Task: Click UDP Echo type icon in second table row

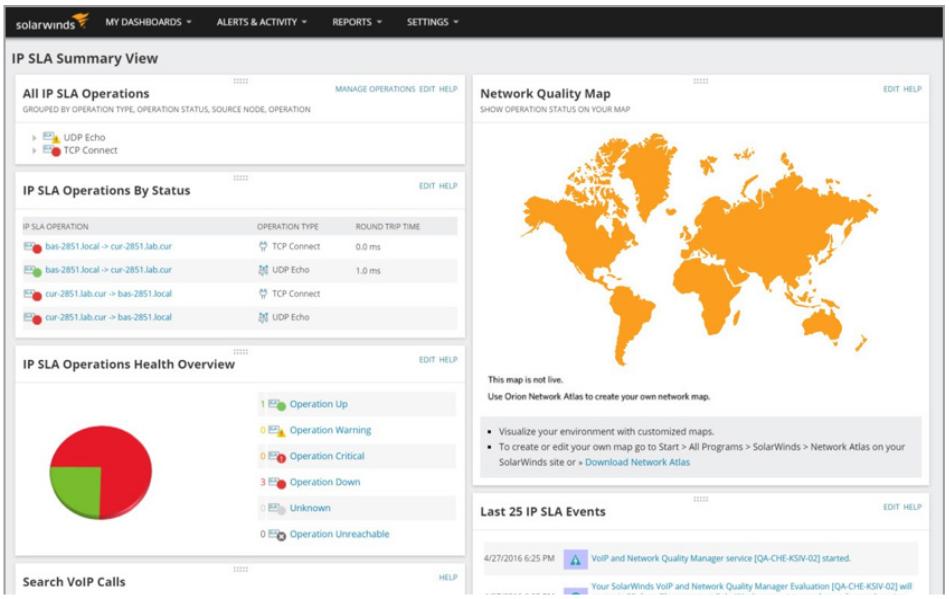Action: point(263,270)
